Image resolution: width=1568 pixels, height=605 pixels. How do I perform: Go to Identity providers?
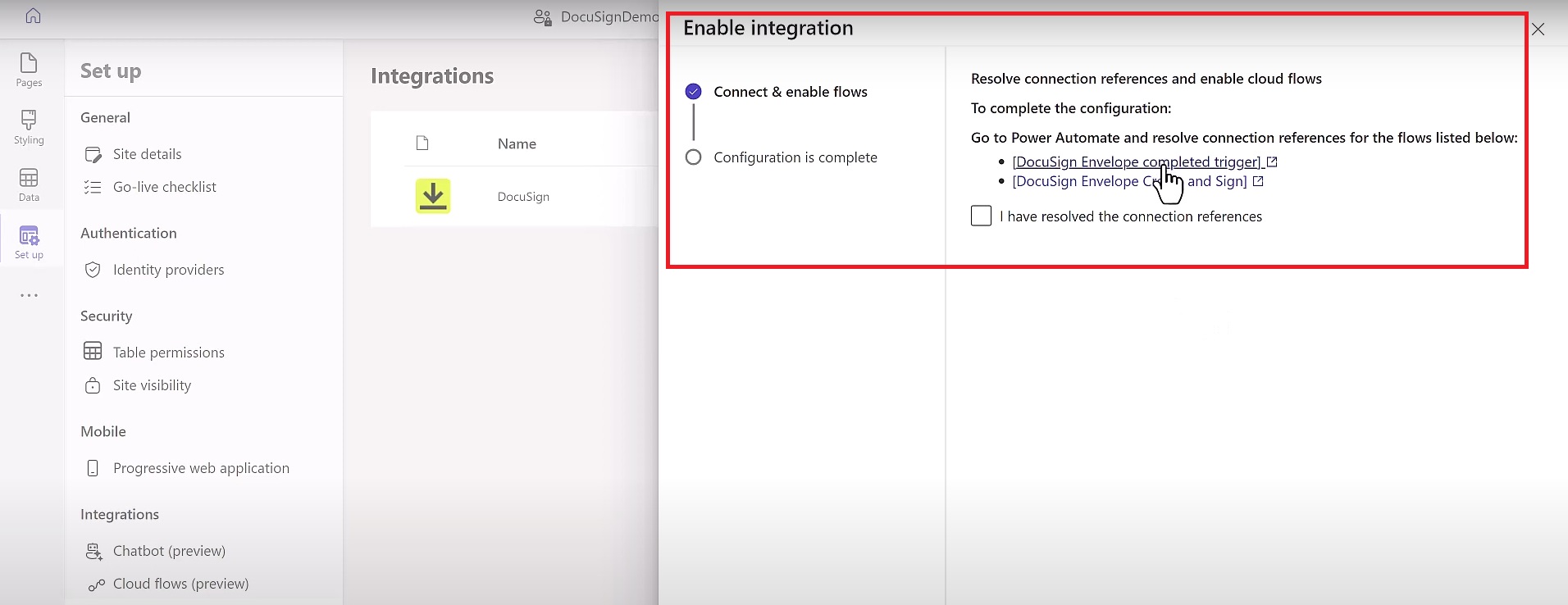(168, 270)
